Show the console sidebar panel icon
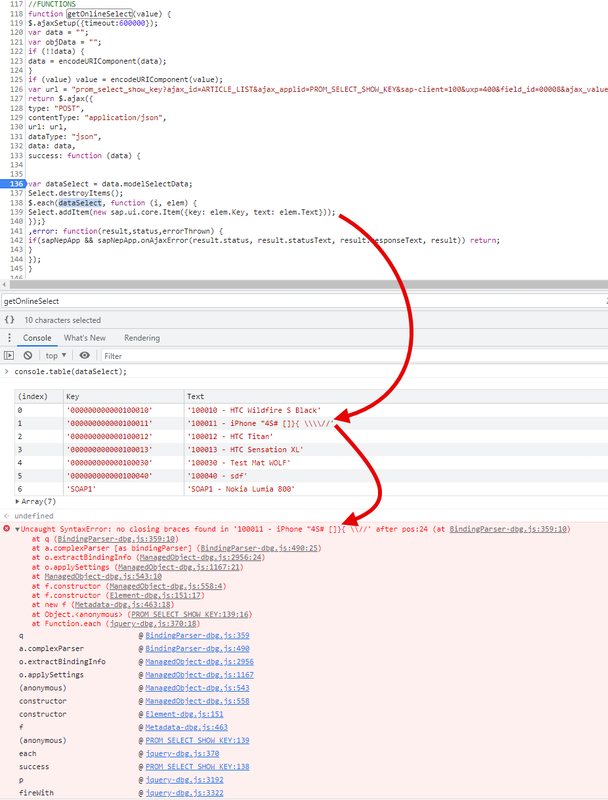 click(x=9, y=356)
